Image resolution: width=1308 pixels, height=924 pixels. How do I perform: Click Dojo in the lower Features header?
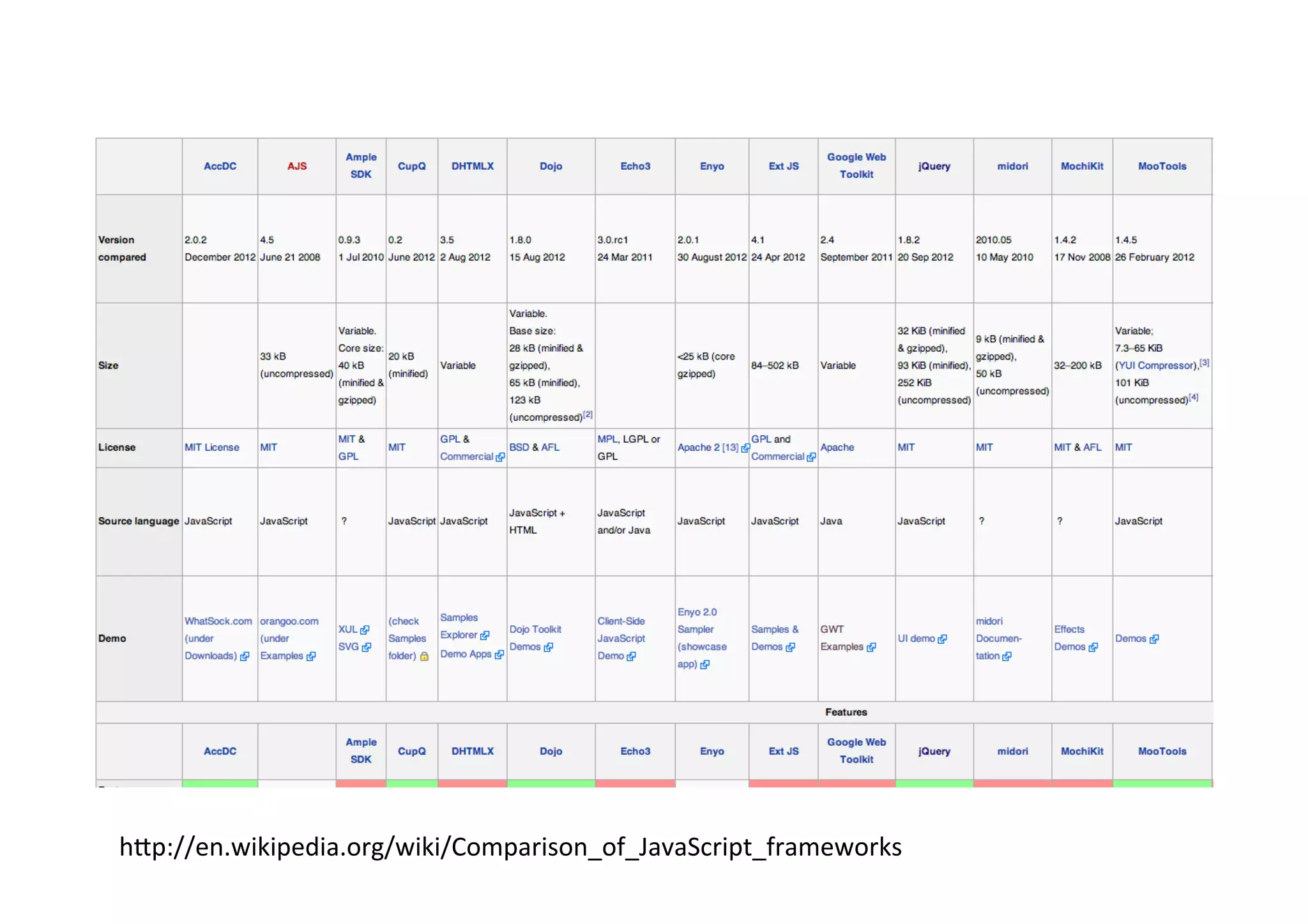coord(551,751)
